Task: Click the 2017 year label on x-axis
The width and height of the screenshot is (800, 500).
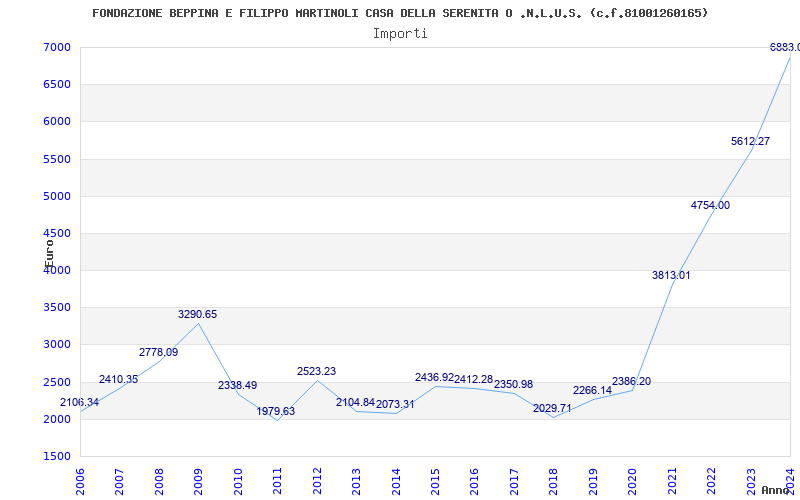Action: [514, 482]
